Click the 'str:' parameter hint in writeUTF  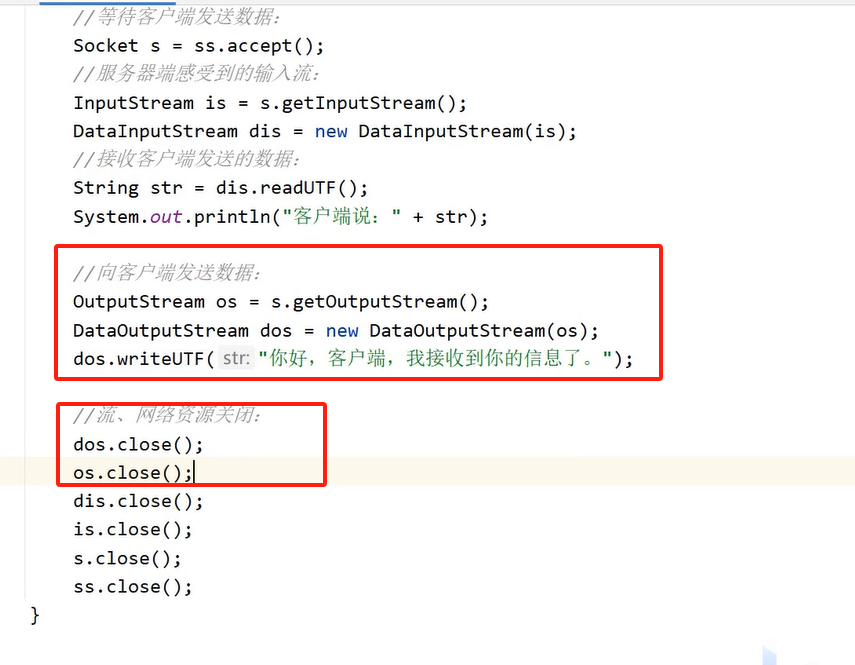236,359
